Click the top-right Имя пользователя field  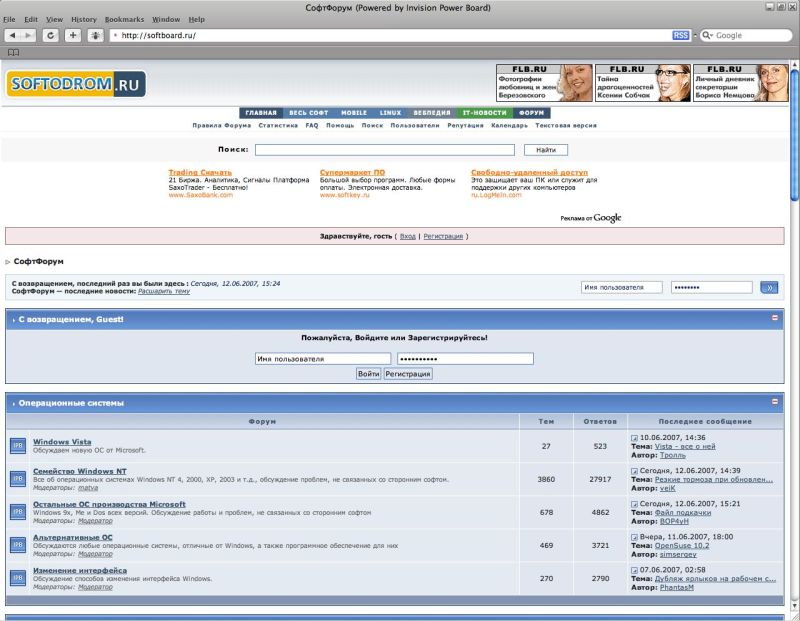621,287
